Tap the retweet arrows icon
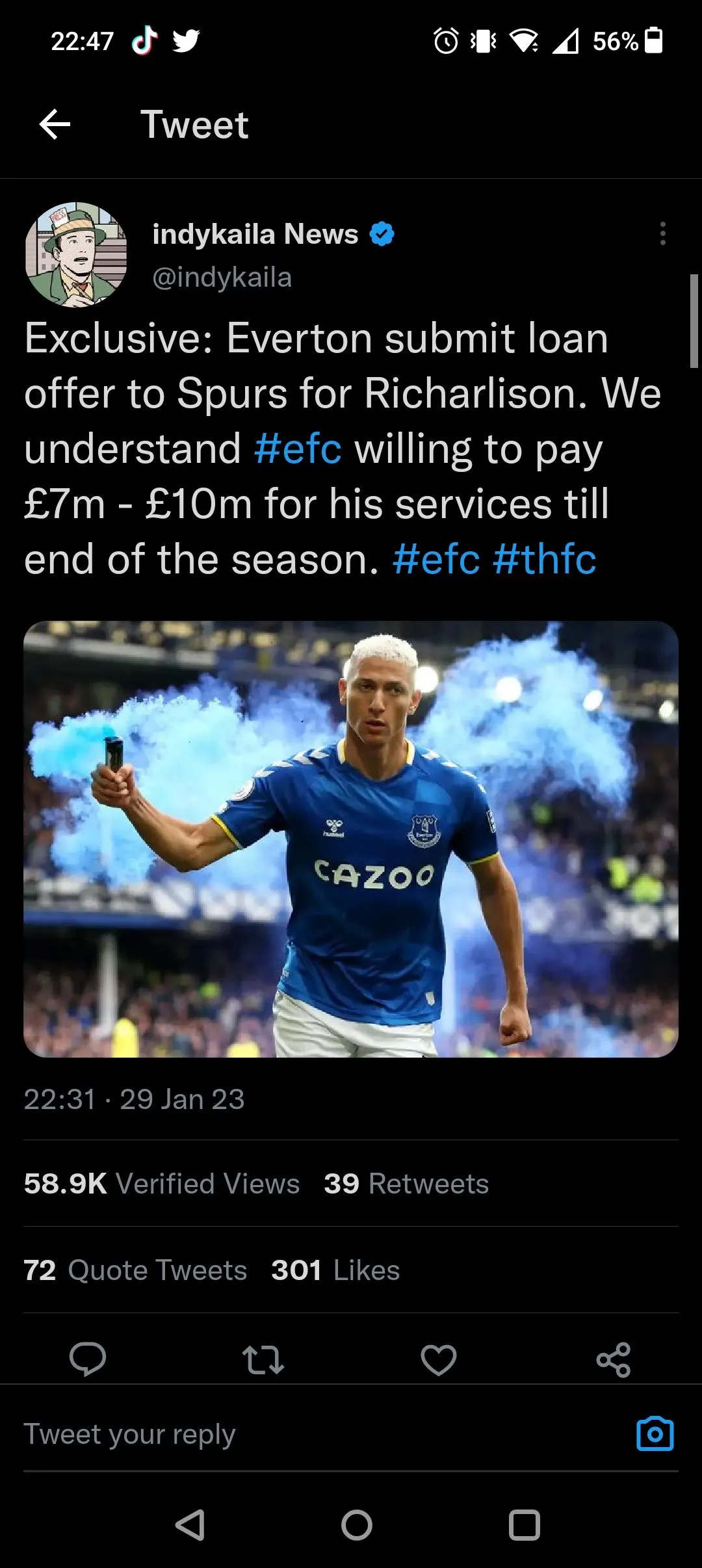The height and width of the screenshot is (1568, 702). pyautogui.click(x=263, y=1359)
